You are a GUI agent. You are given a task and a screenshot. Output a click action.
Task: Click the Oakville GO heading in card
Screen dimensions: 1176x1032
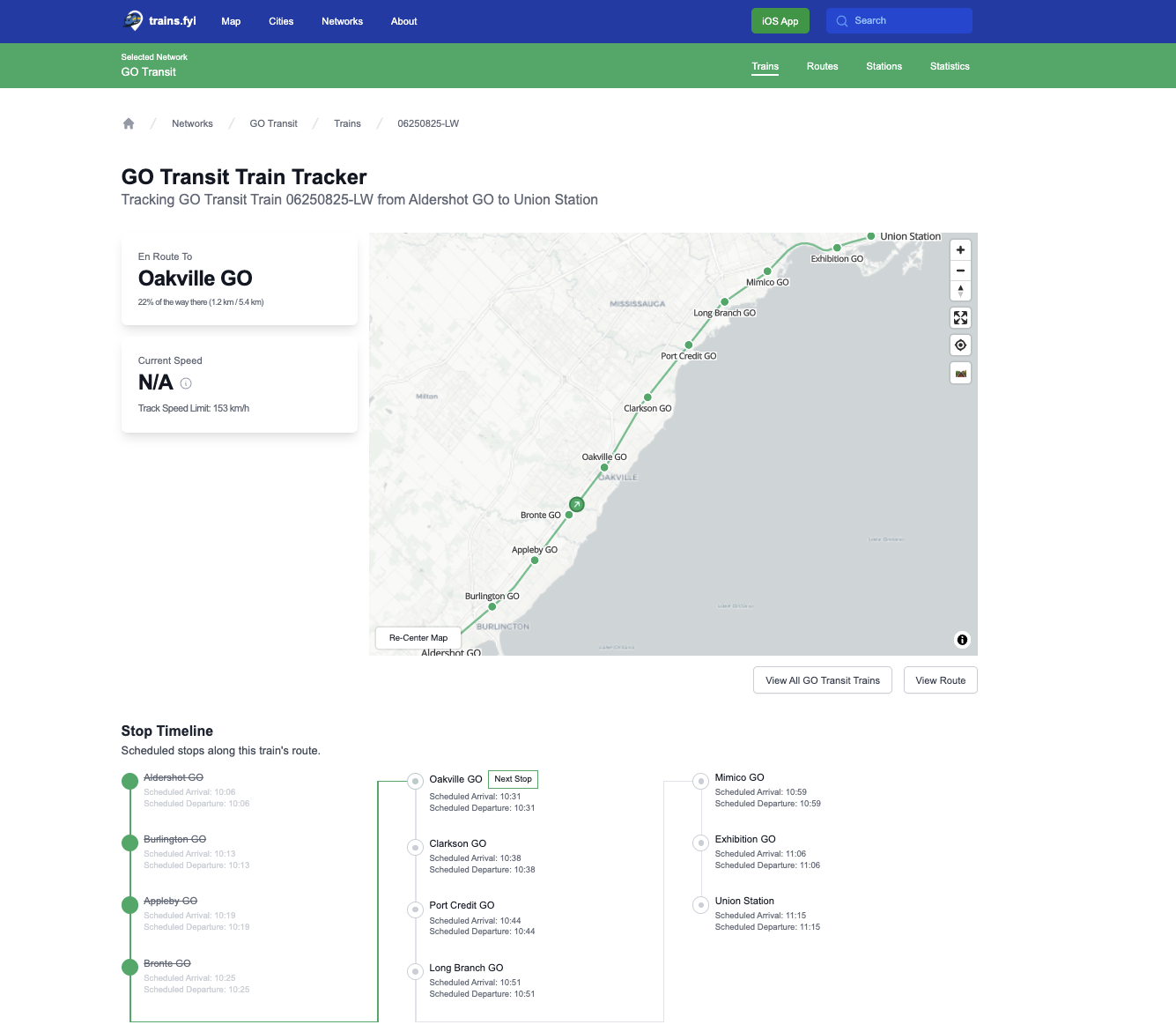point(195,278)
